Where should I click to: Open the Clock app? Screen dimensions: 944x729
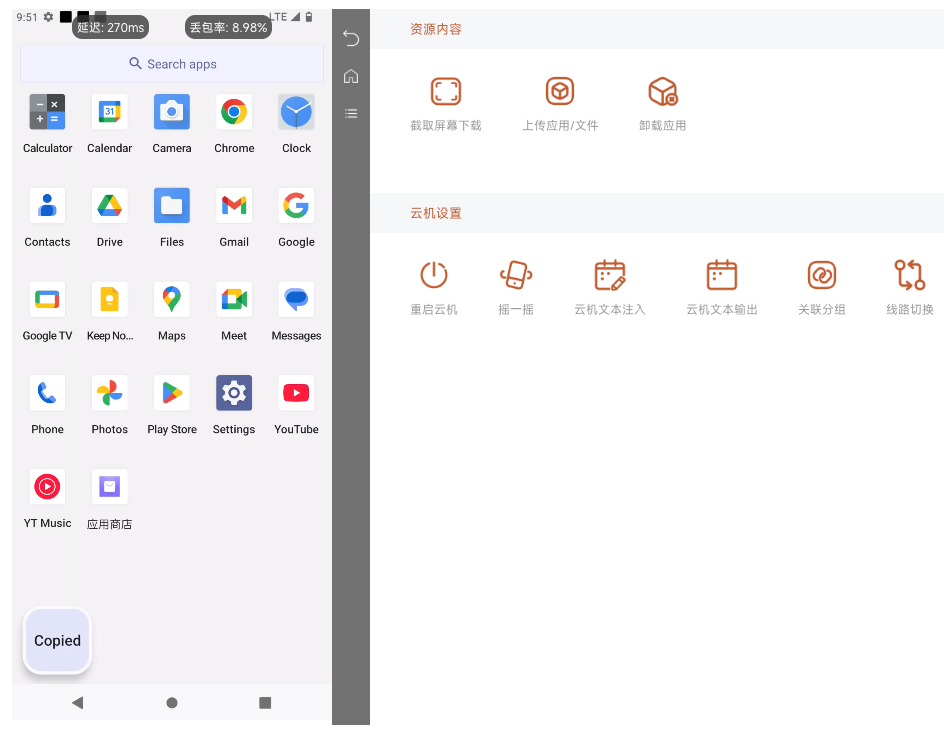(x=296, y=112)
